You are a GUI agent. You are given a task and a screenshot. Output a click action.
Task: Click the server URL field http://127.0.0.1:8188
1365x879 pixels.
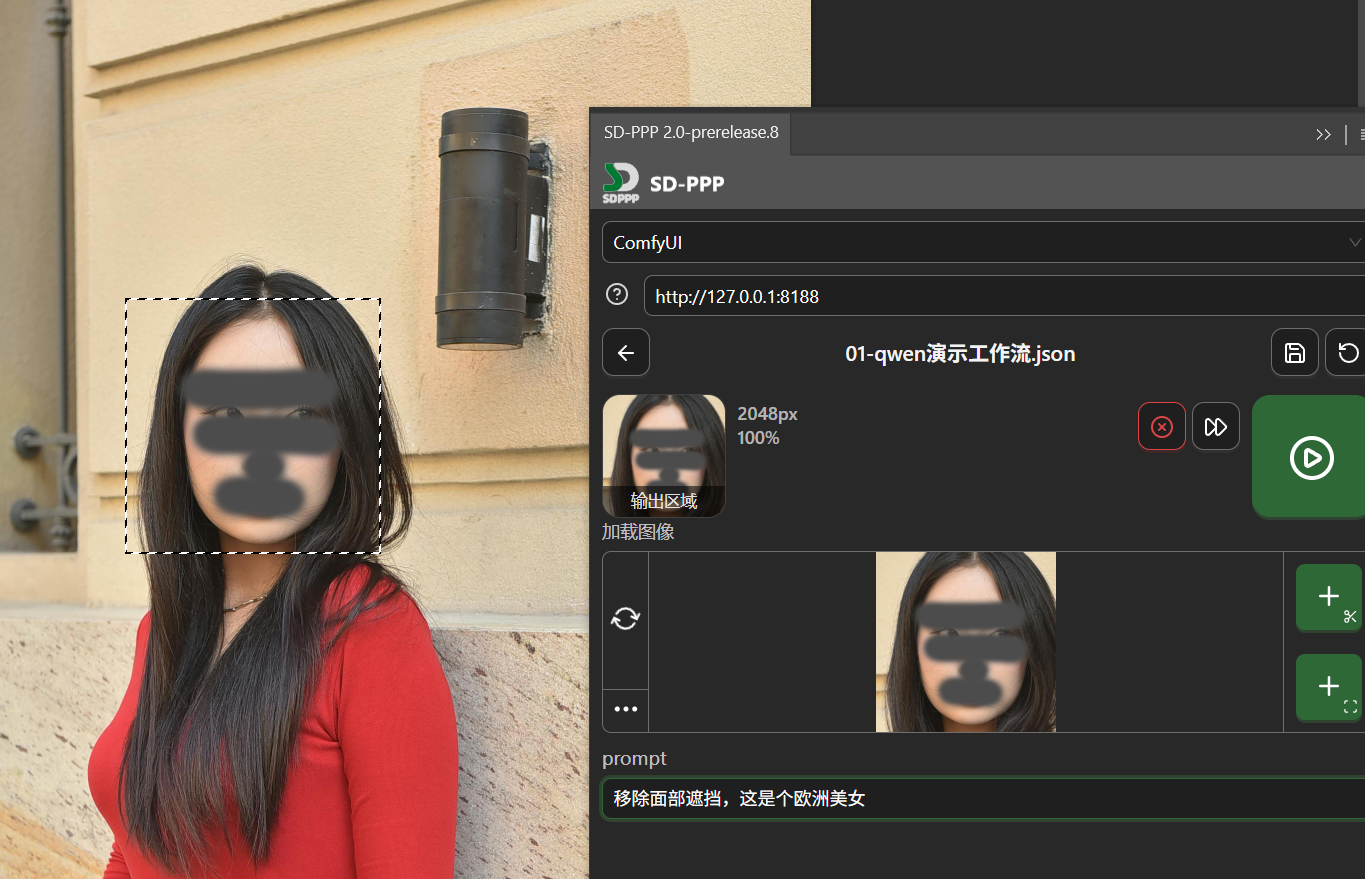click(1000, 297)
